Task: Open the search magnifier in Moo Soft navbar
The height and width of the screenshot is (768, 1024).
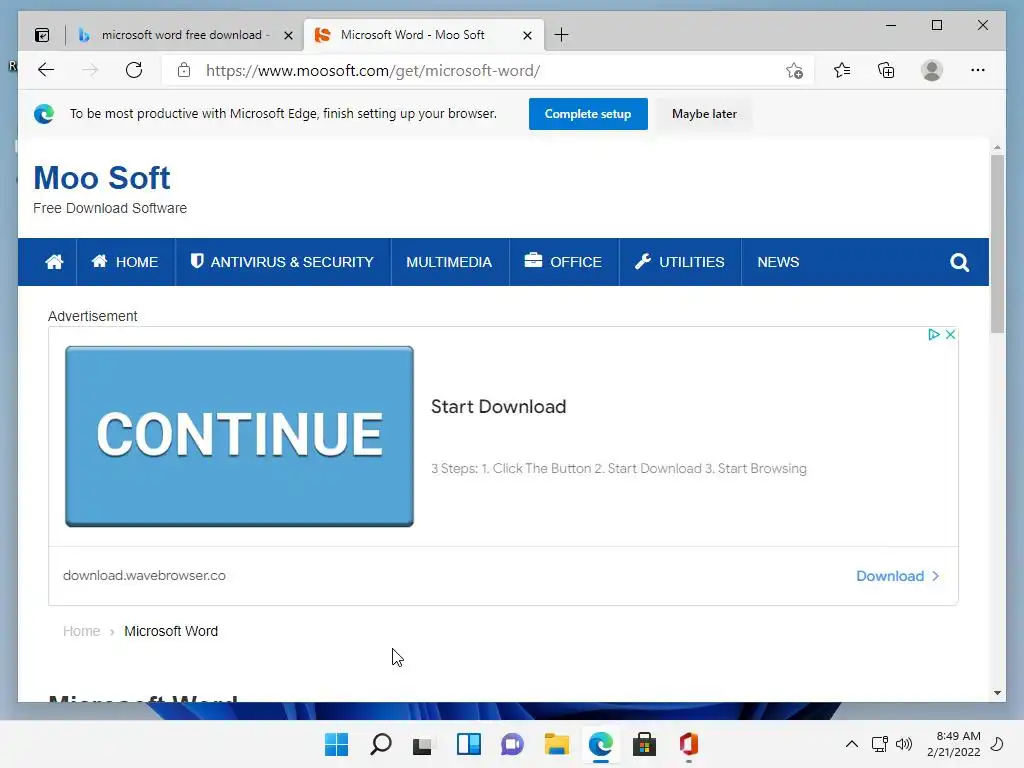Action: click(x=959, y=263)
